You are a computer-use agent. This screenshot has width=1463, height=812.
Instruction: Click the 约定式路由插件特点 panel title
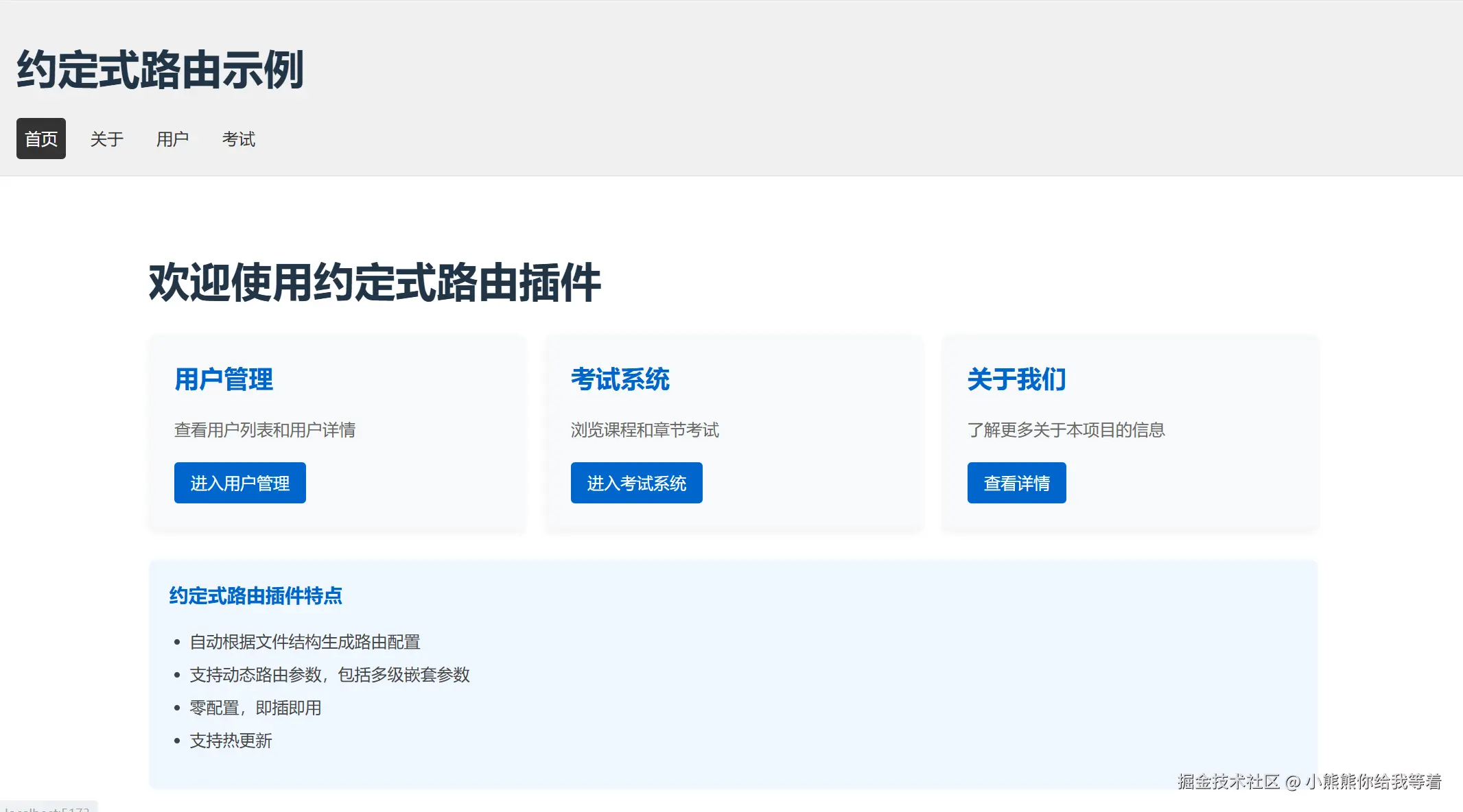tap(257, 597)
